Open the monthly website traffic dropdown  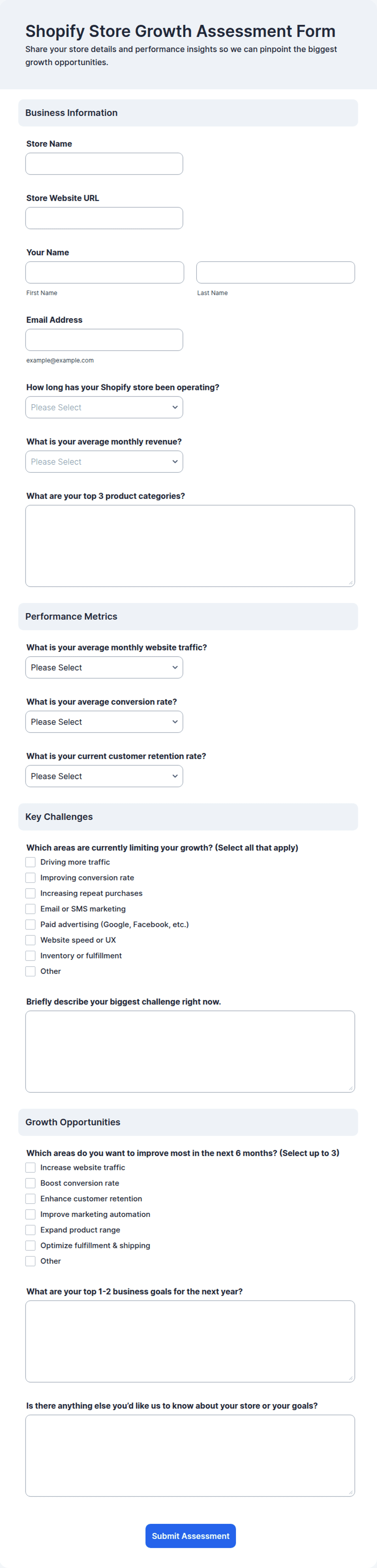click(104, 667)
